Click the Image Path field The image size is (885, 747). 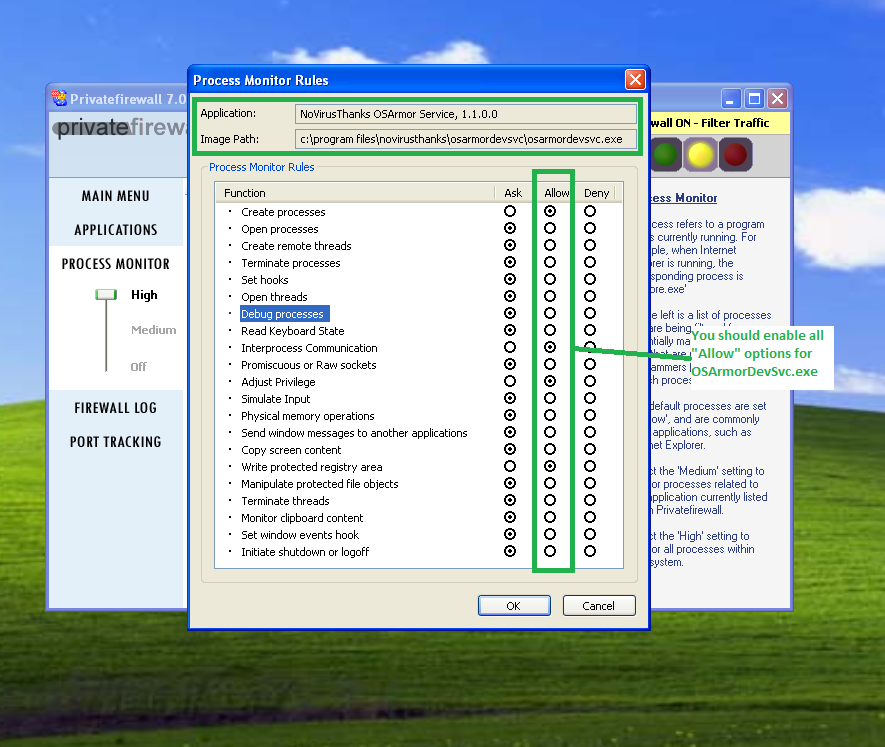(466, 139)
